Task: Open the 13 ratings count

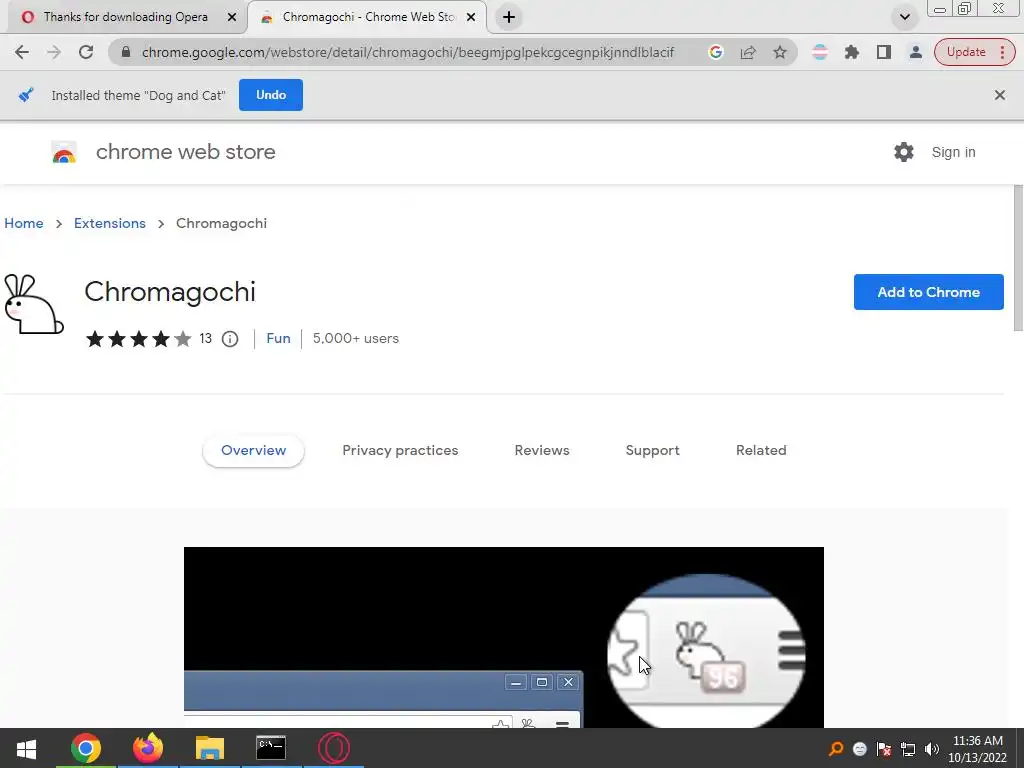Action: point(206,339)
